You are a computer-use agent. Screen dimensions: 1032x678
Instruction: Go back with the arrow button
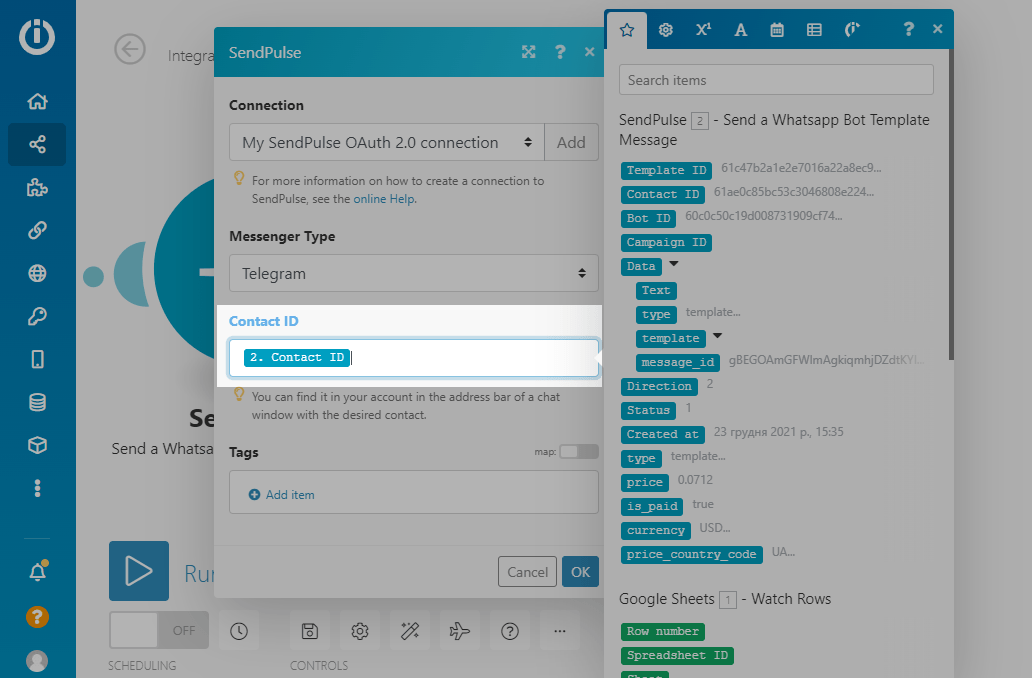click(x=130, y=49)
